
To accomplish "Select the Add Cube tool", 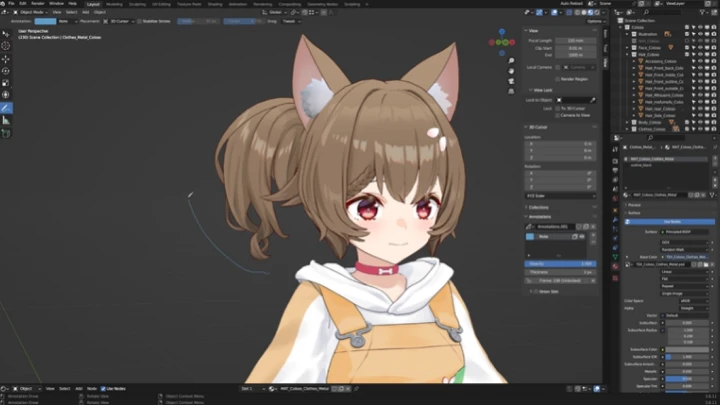I will click(6, 134).
